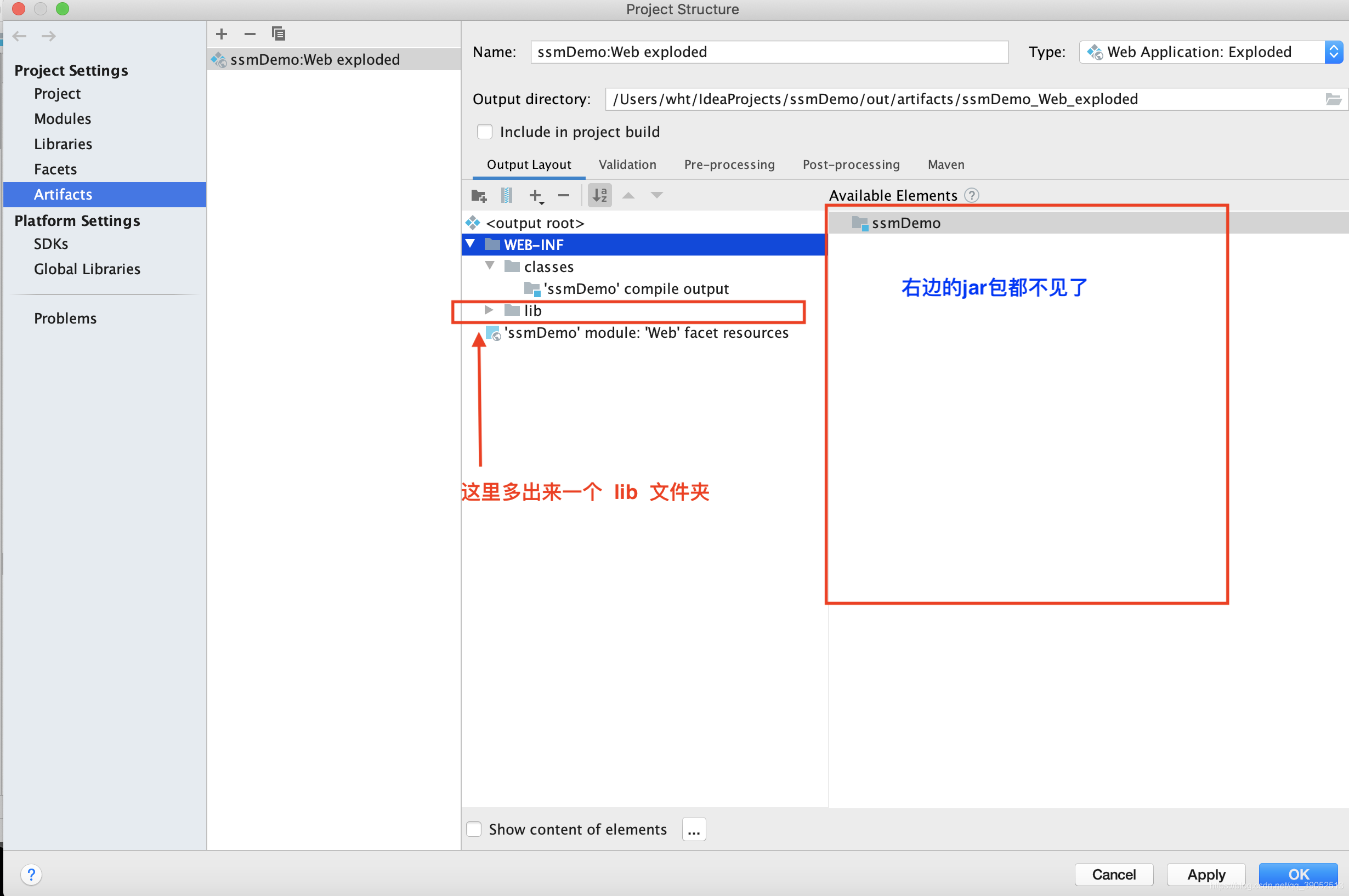Toggle Show content of elements checkbox
The width and height of the screenshot is (1349, 896).
tap(474, 829)
